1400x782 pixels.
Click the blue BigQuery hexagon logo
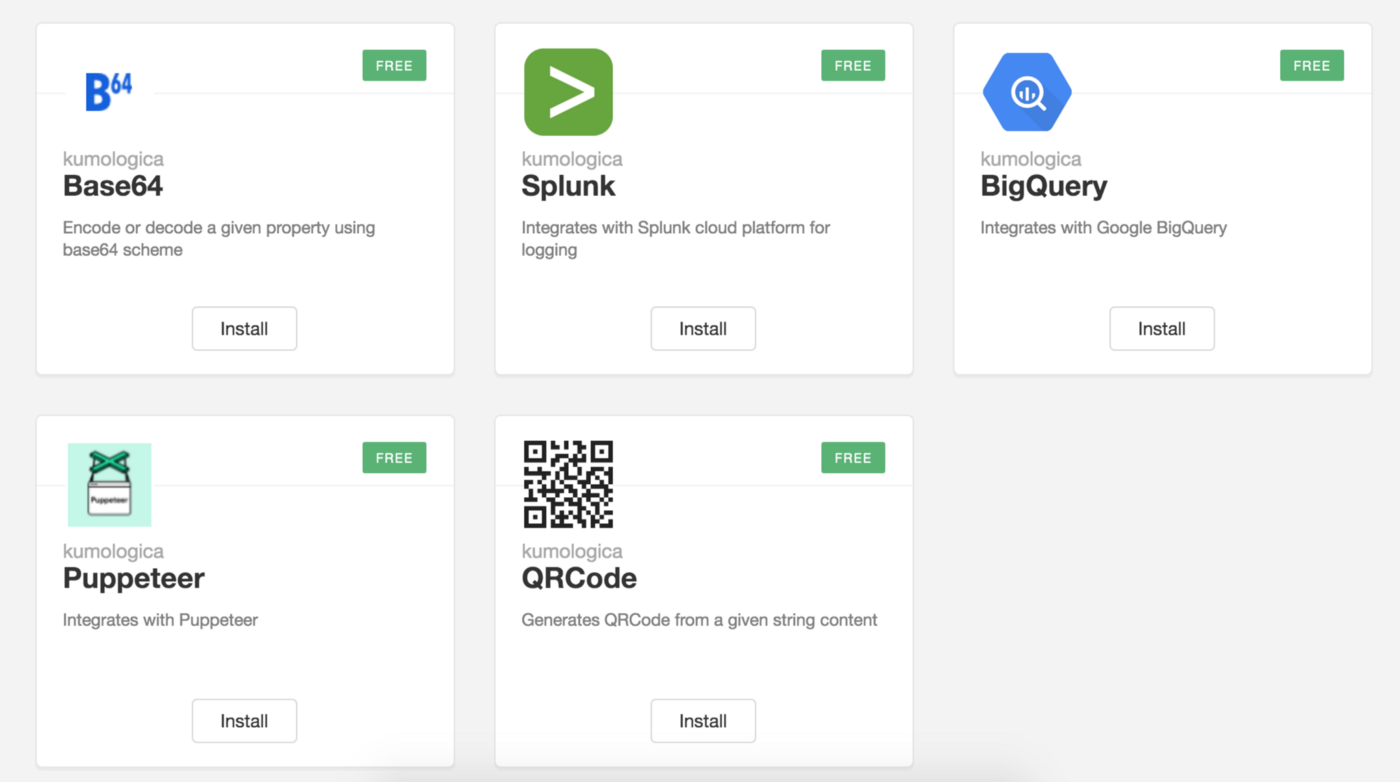coord(1027,92)
